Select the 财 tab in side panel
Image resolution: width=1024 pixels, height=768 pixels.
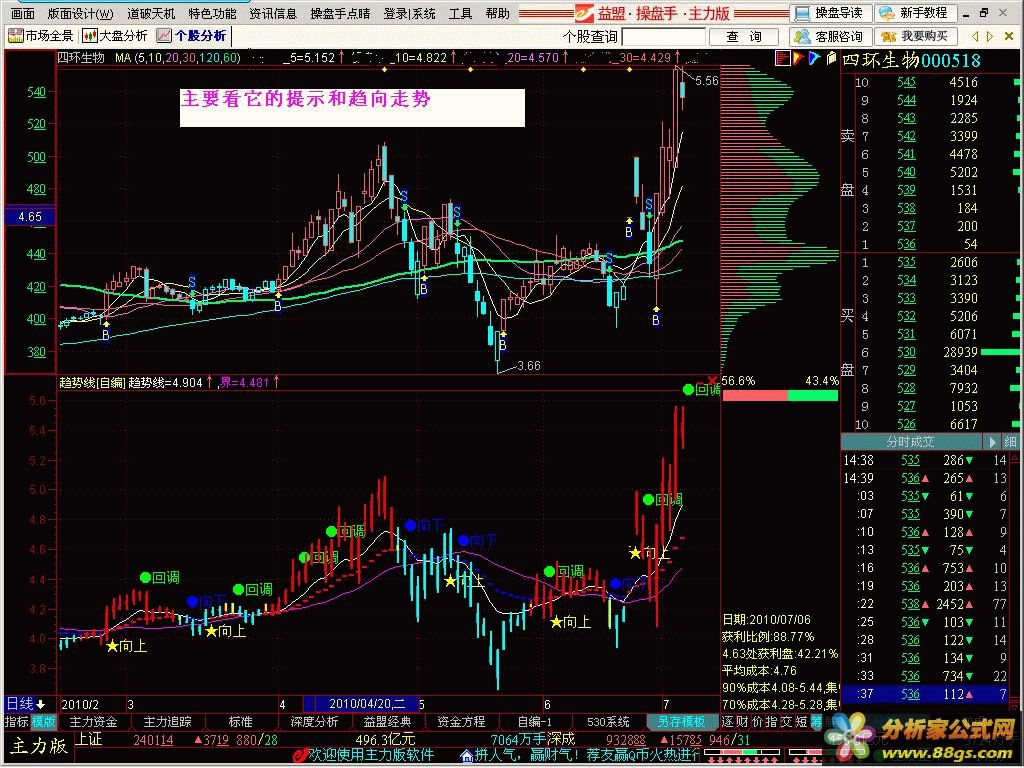pos(743,722)
